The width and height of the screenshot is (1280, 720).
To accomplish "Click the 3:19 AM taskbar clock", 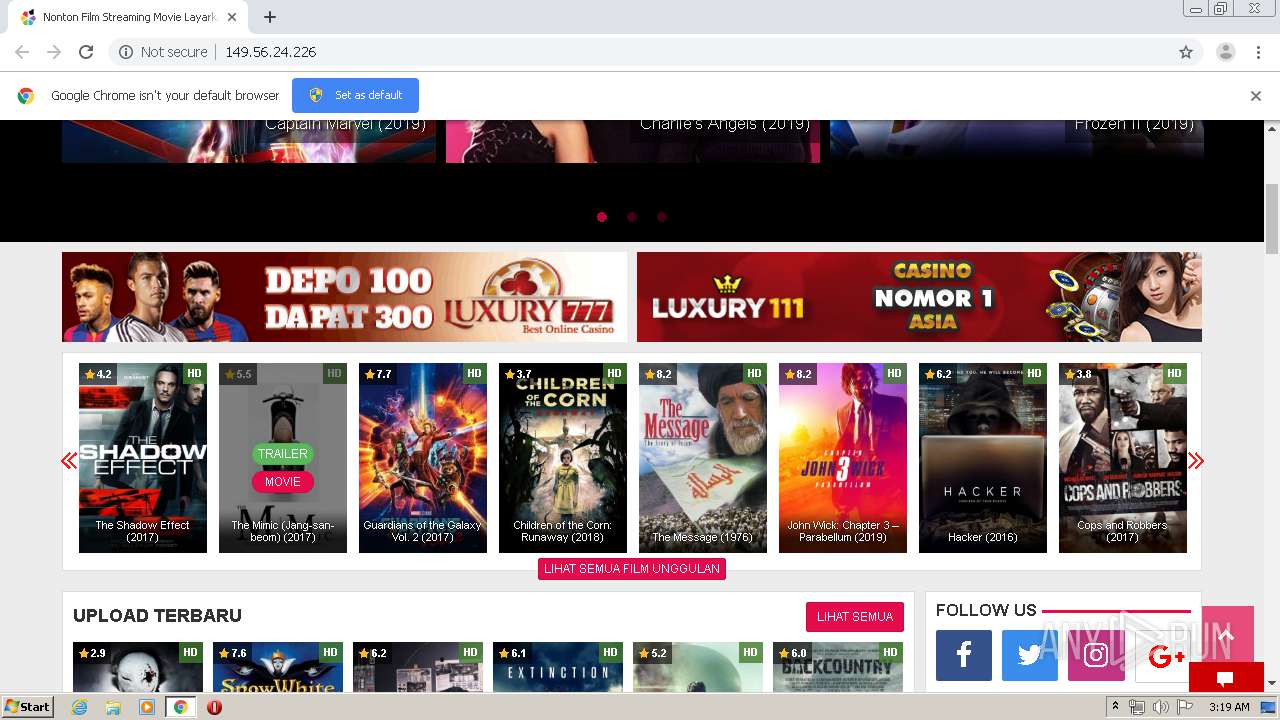I will point(1229,707).
